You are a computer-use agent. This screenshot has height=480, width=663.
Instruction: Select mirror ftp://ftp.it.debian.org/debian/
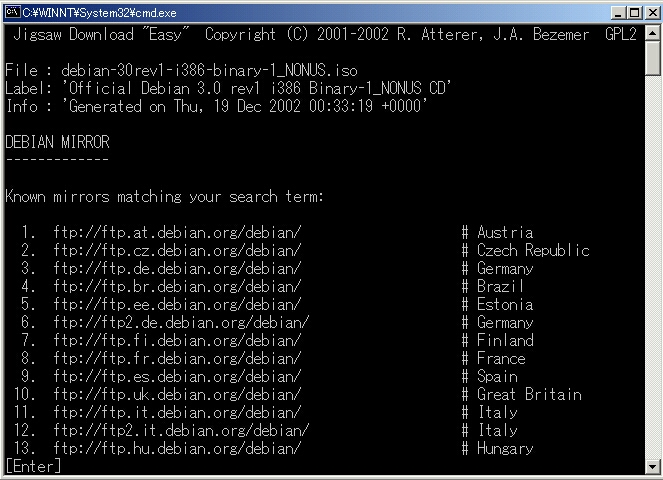coord(177,412)
